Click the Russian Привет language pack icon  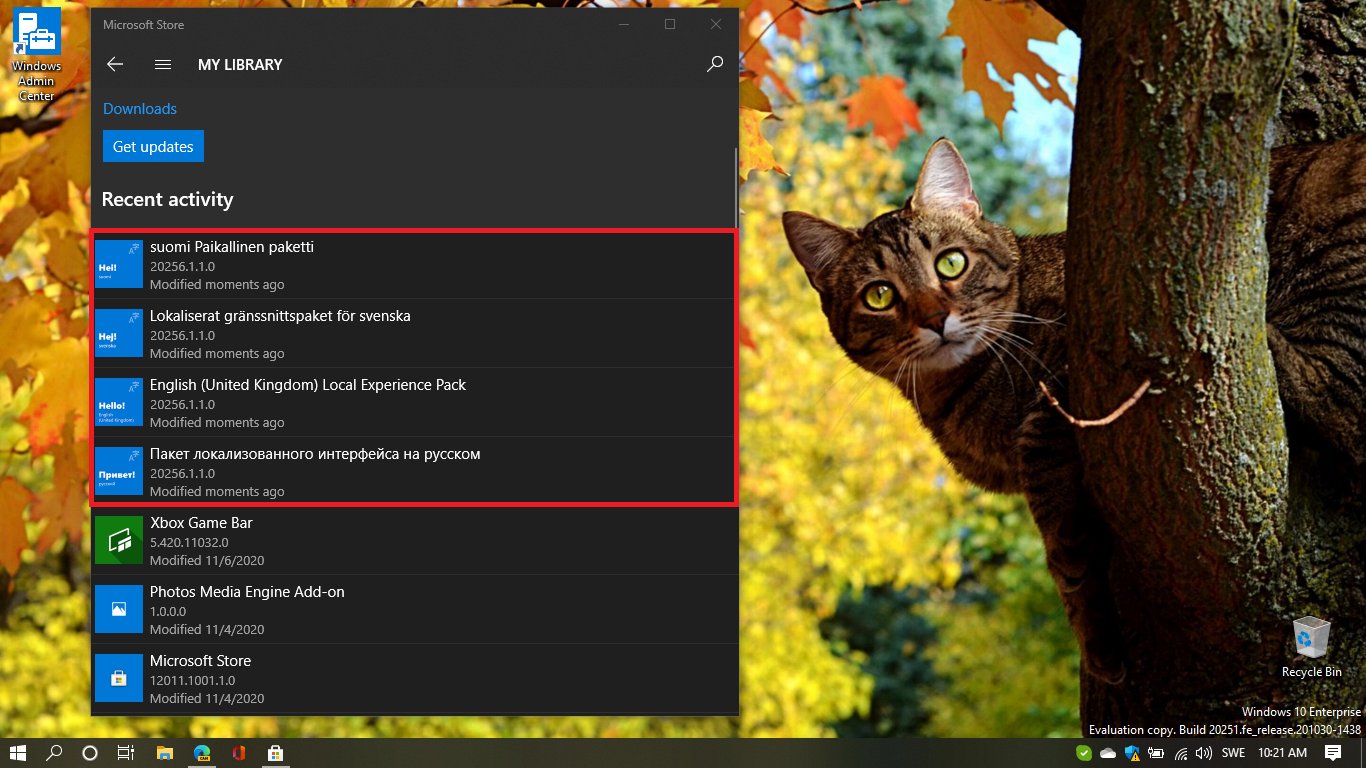point(119,471)
